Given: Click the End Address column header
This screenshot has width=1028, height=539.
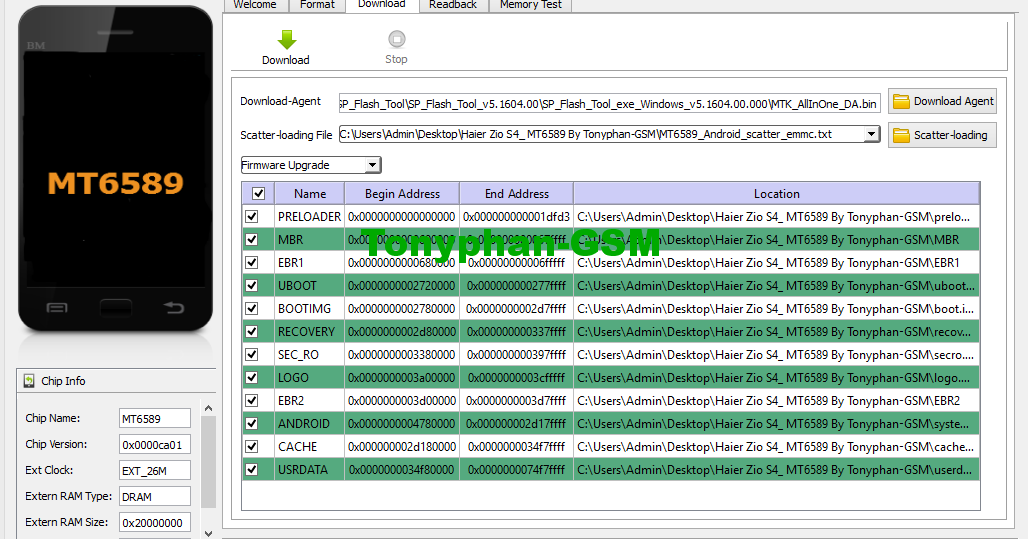Looking at the screenshot, I should click(517, 193).
